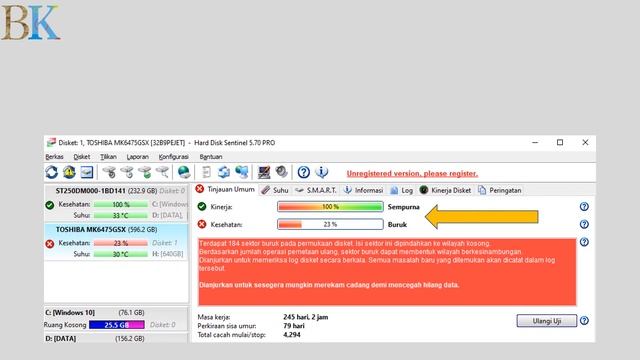Click the first gray disk test icon
The image size is (640, 360).
tap(109, 172)
